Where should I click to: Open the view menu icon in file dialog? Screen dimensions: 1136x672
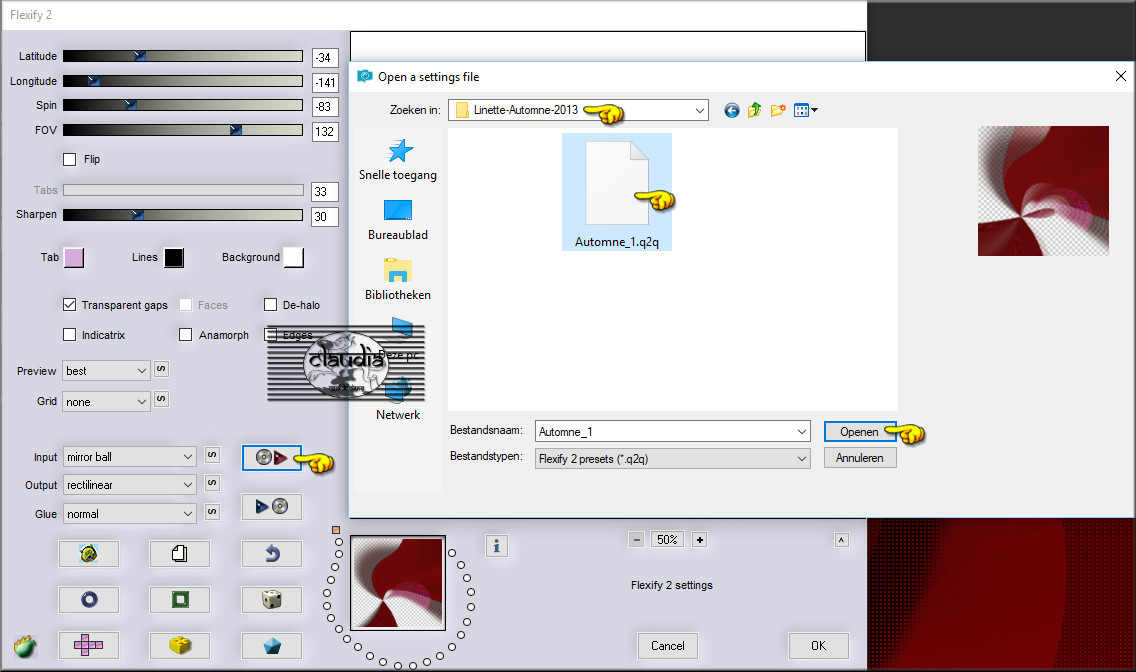coord(805,110)
